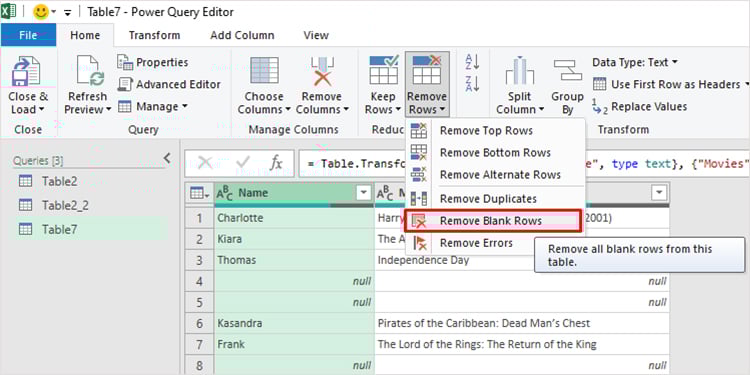
Task: Select the Frank cell
Action: pyautogui.click(x=294, y=344)
